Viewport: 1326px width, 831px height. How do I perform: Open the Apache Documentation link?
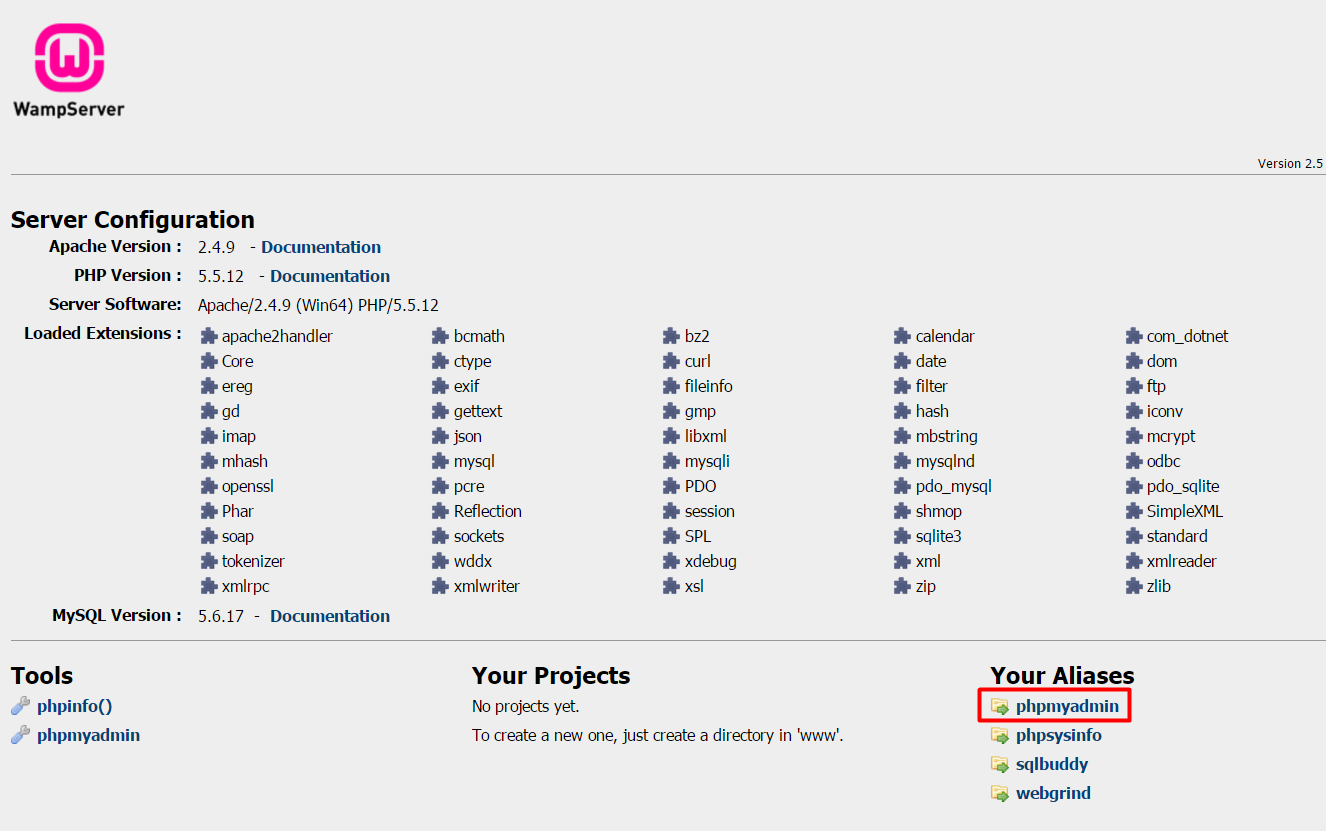[321, 247]
